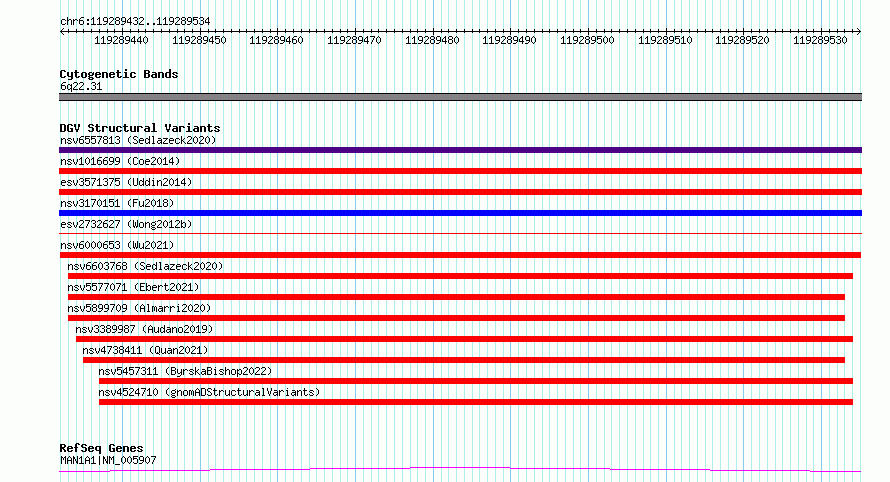890x482 pixels.
Task: Click the RefSeq Genes track title
Action: pos(101,449)
